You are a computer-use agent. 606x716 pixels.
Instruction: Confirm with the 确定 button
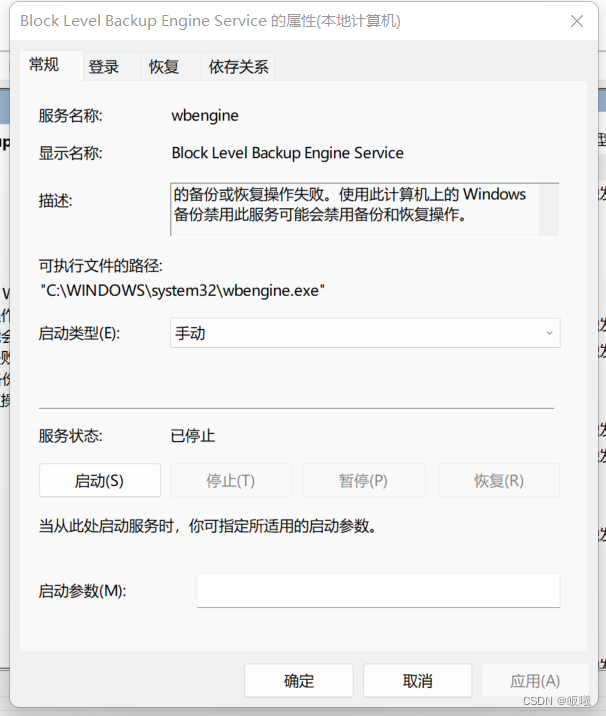(x=299, y=681)
